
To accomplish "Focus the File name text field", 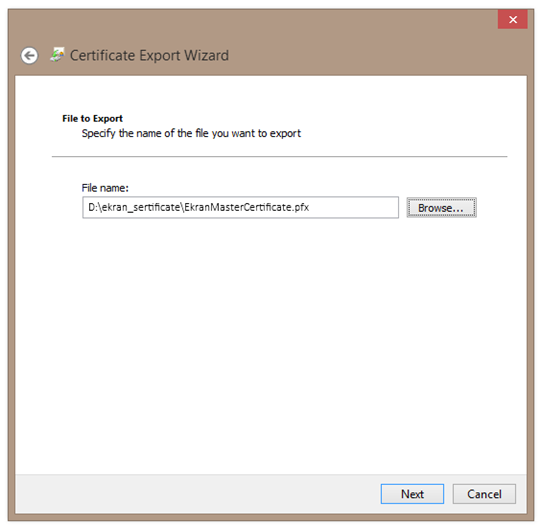I will coord(240,207).
